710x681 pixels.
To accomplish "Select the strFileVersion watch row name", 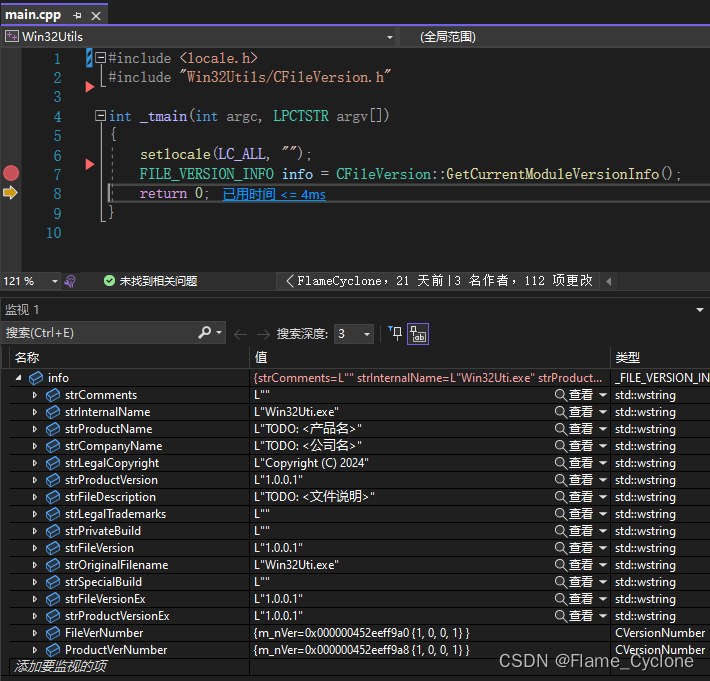I will click(x=99, y=548).
